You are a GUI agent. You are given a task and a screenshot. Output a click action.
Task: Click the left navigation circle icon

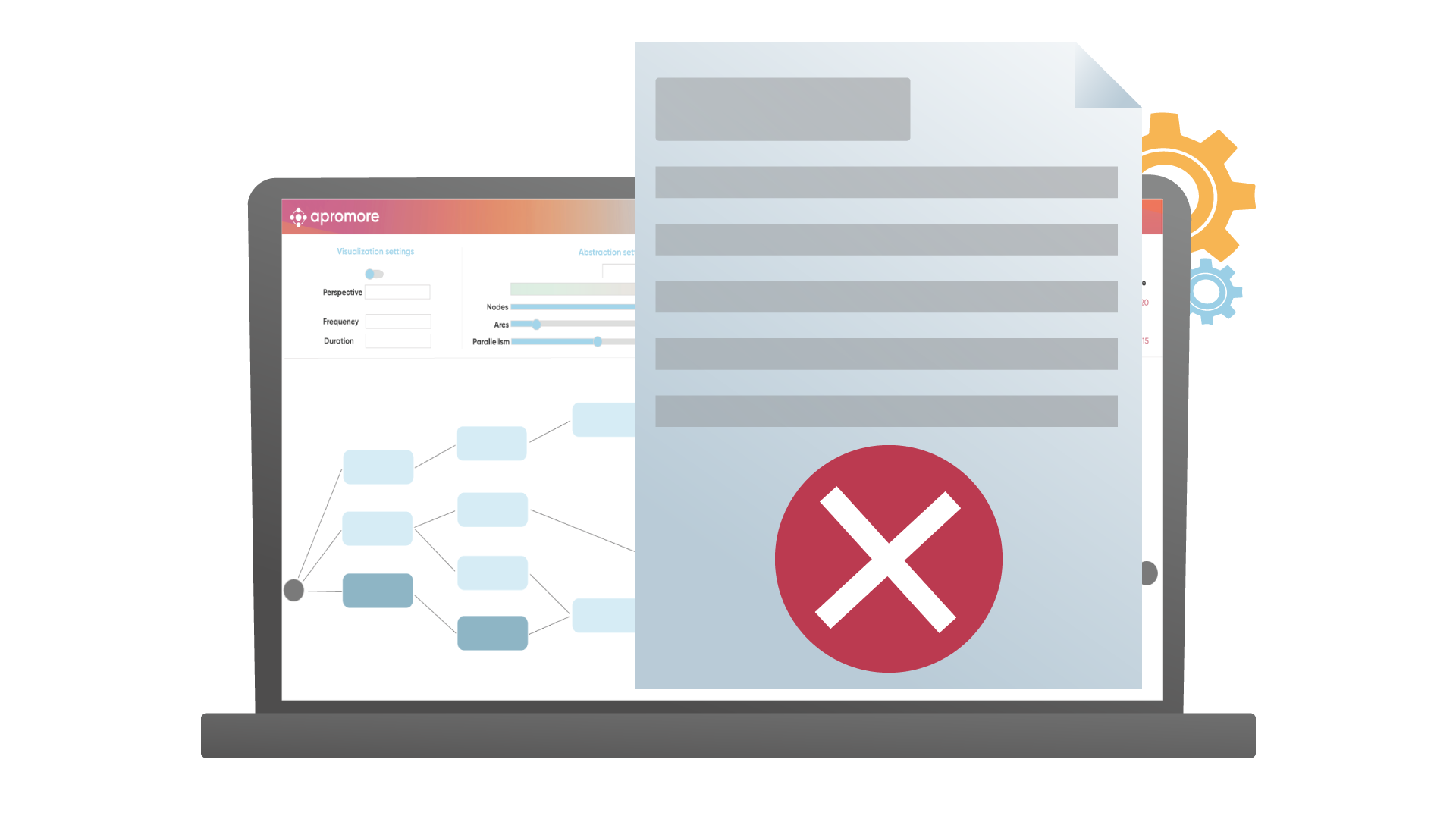tap(294, 589)
